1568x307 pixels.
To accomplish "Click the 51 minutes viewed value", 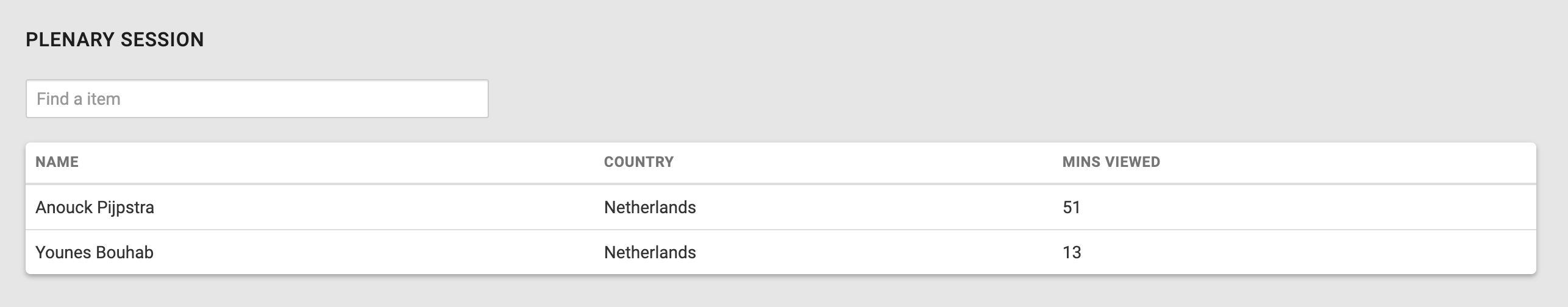I will tap(1071, 208).
